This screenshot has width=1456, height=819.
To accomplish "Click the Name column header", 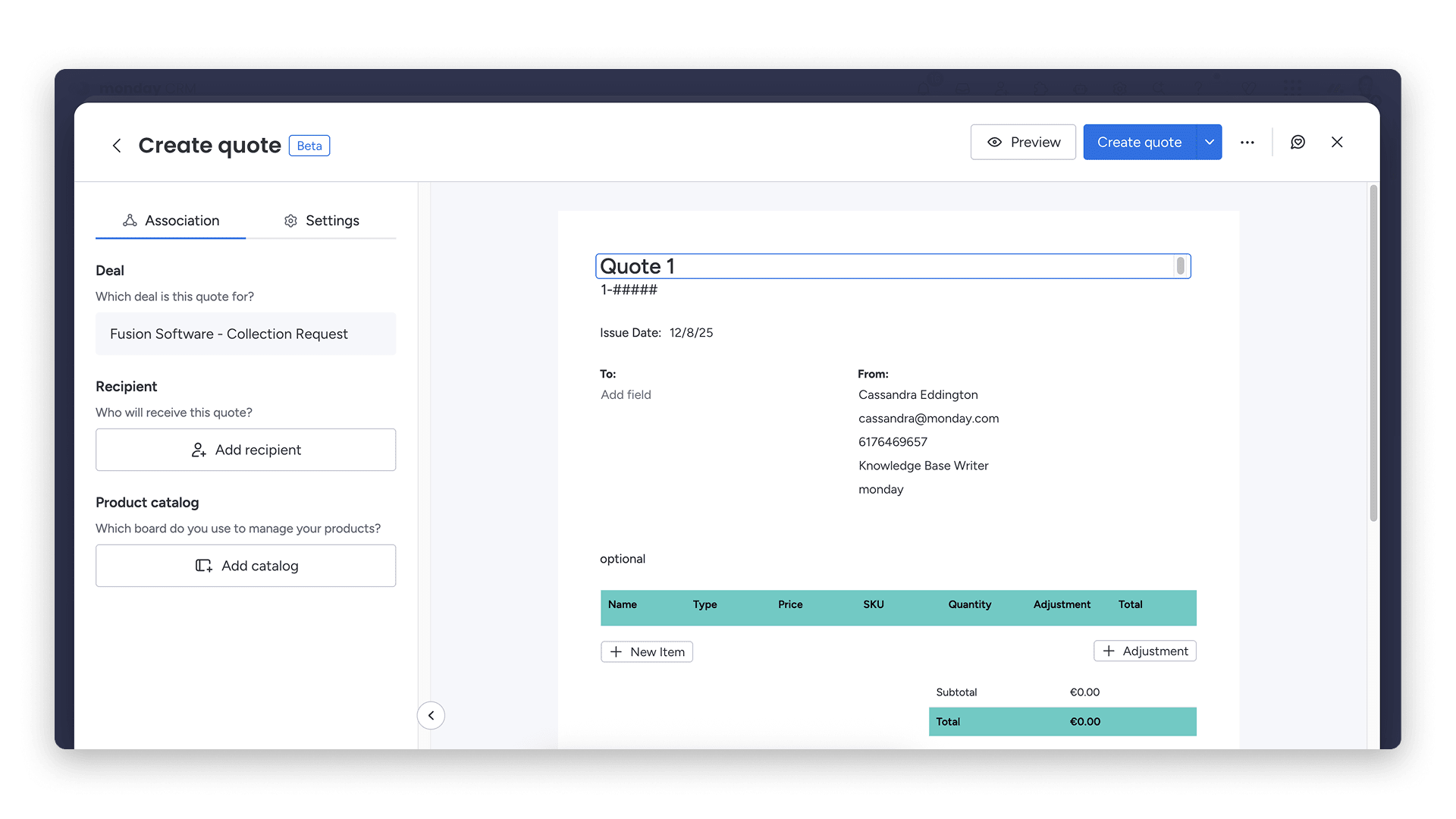I will coord(623,604).
